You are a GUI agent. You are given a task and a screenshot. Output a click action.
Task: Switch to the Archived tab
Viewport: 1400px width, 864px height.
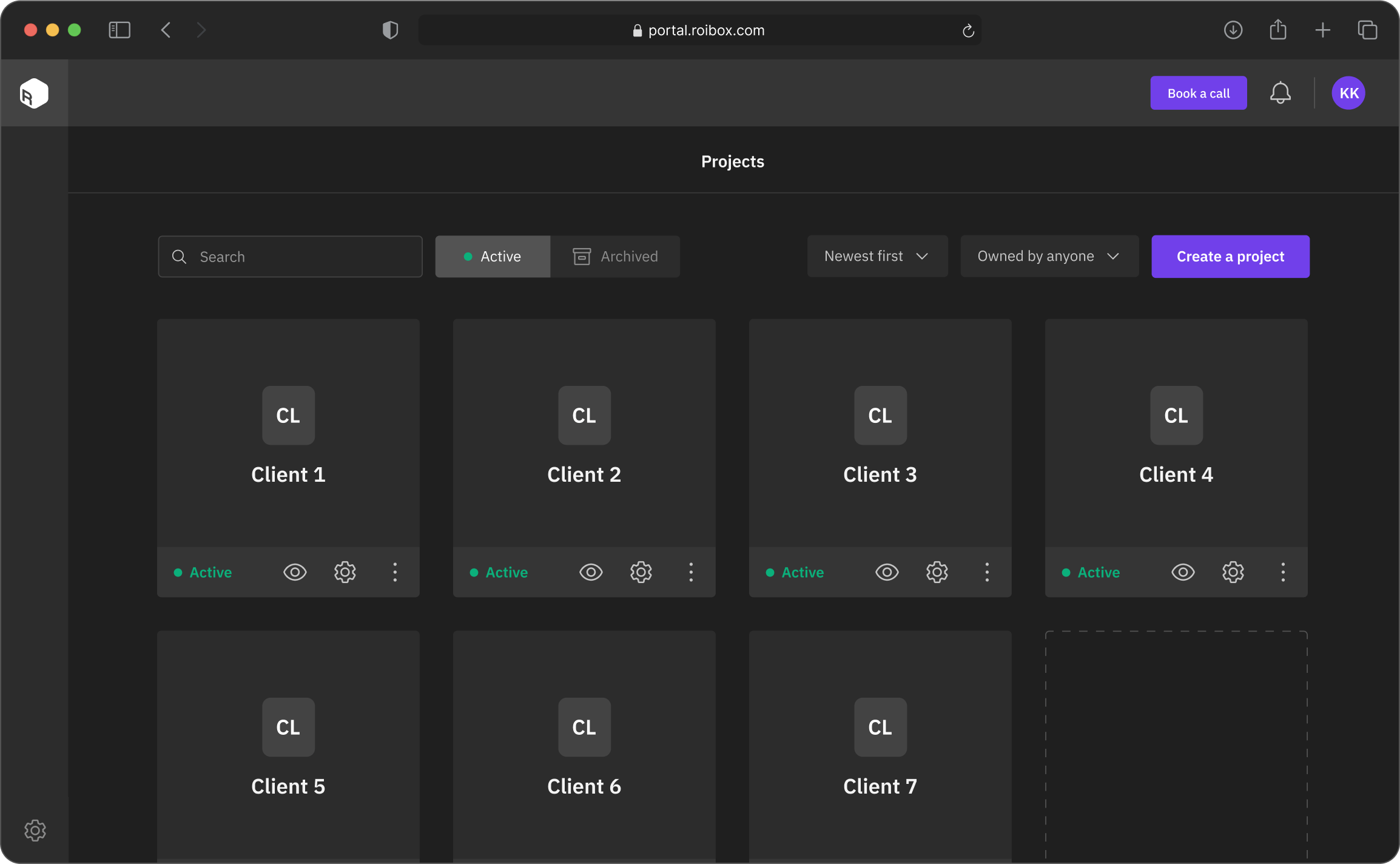(x=615, y=256)
